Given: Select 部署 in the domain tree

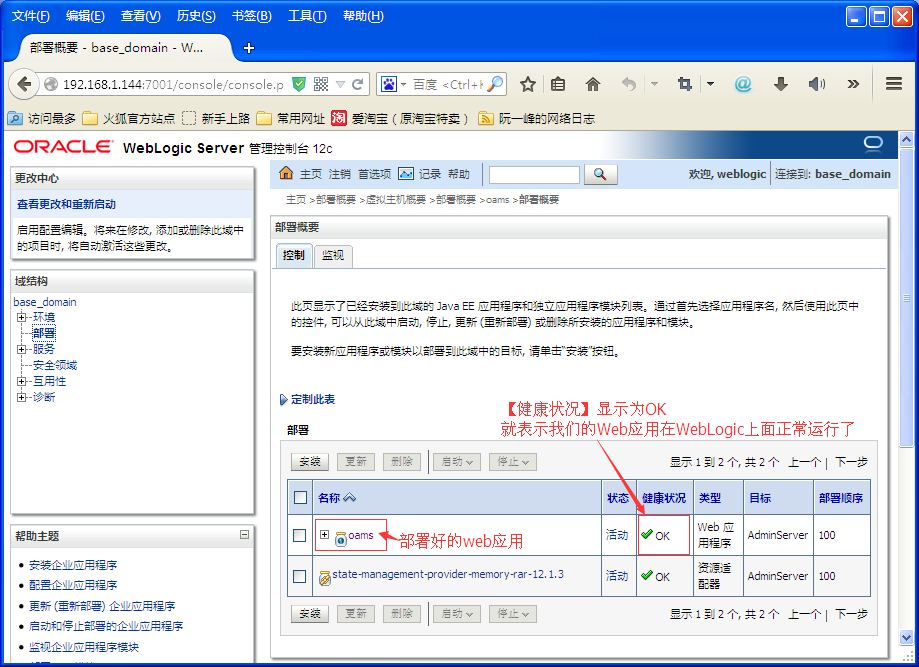Looking at the screenshot, I should tap(44, 333).
